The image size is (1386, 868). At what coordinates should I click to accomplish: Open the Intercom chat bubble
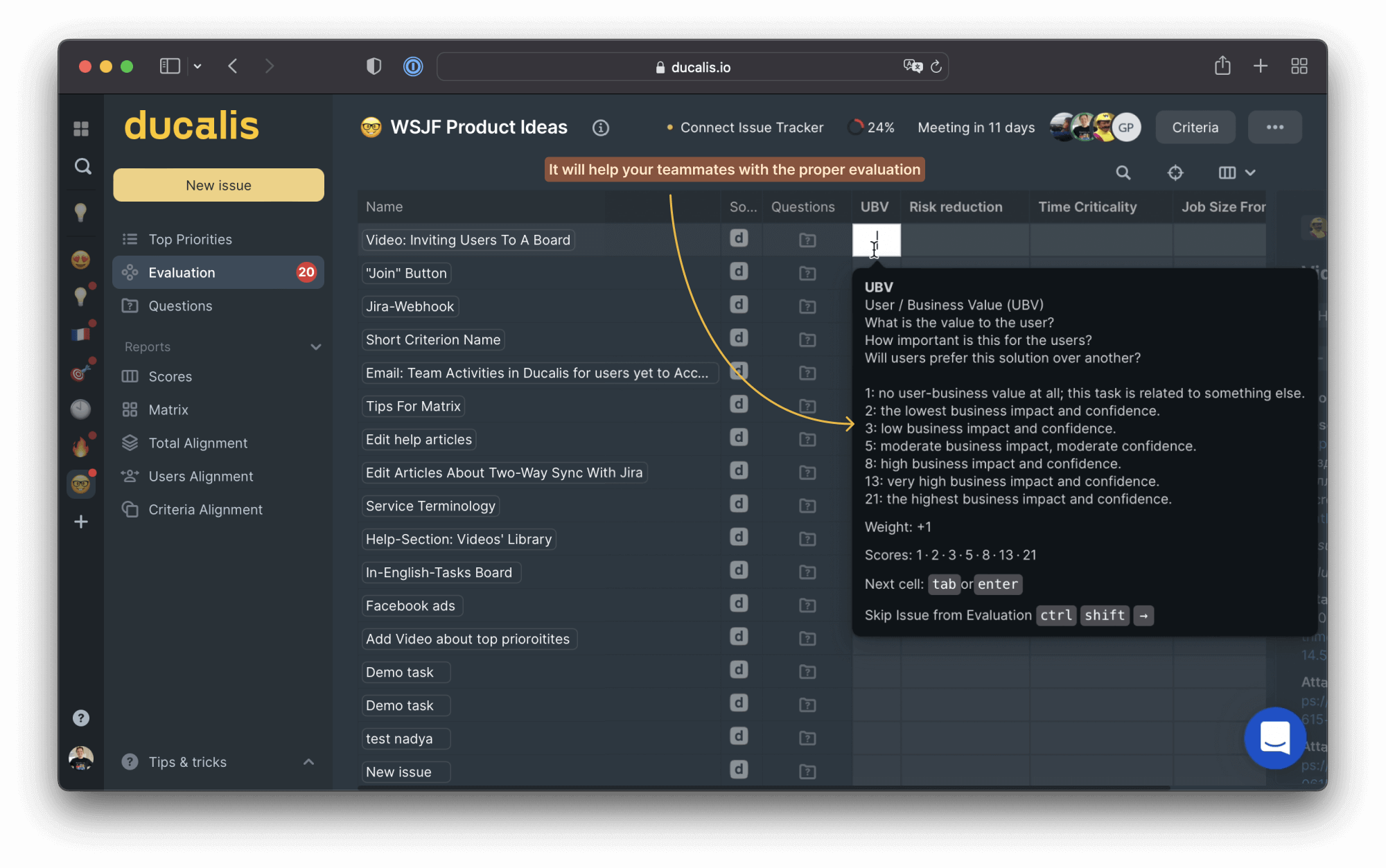point(1274,738)
